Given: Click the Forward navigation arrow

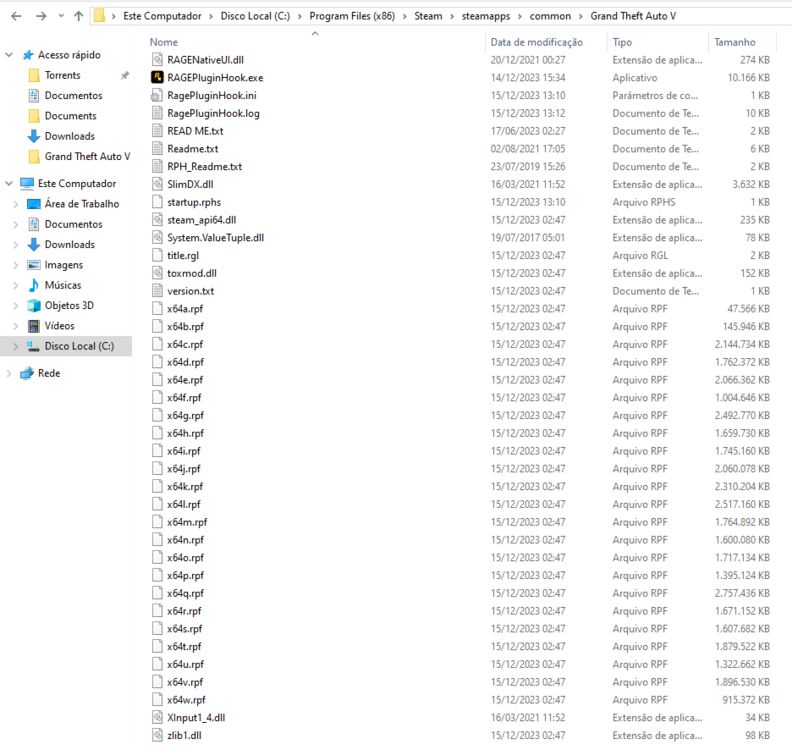Looking at the screenshot, I should coord(41,16).
